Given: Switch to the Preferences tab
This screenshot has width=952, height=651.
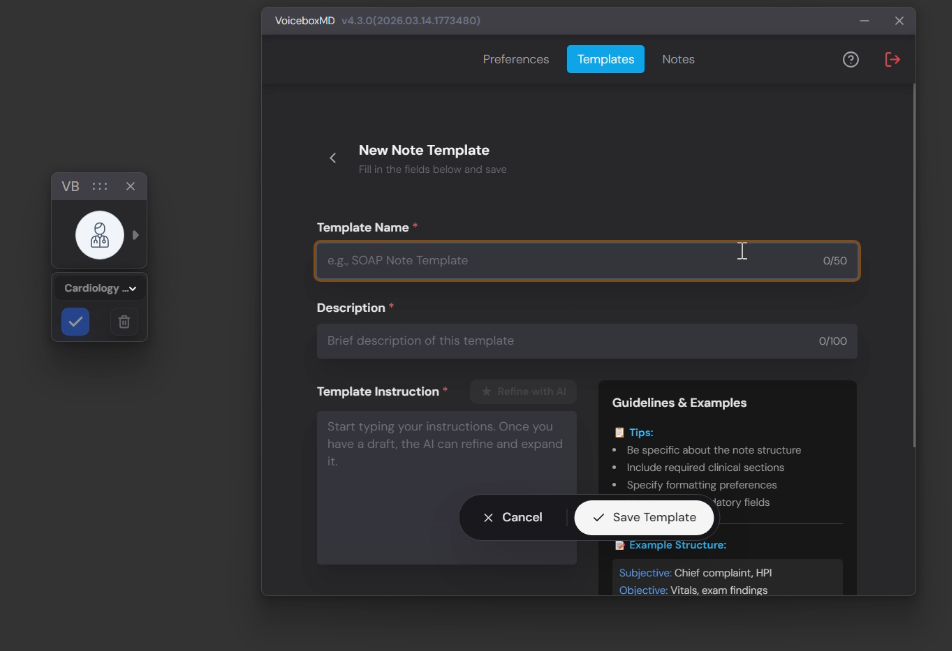Looking at the screenshot, I should click(x=516, y=59).
